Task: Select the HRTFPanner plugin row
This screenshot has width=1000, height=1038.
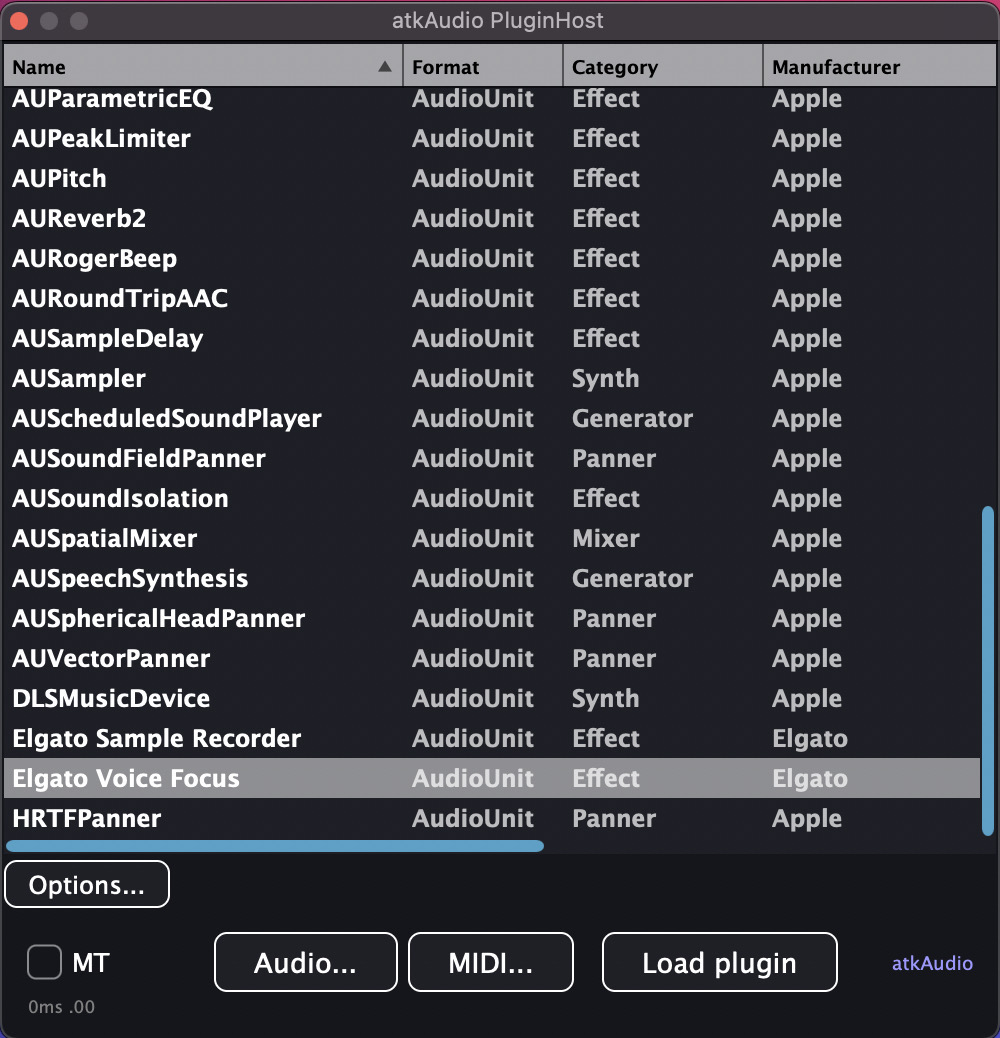Action: point(87,819)
